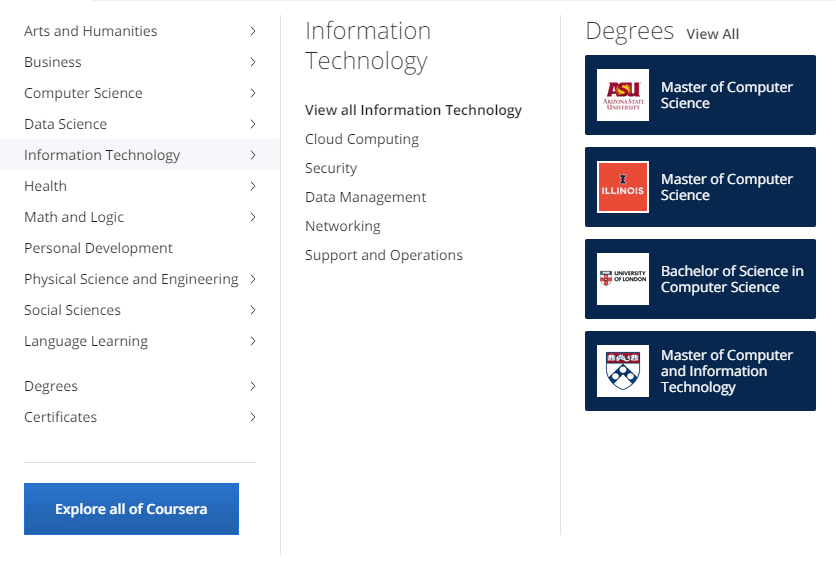
Task: Expand the Physical Science and Engineering chevron
Action: click(253, 279)
